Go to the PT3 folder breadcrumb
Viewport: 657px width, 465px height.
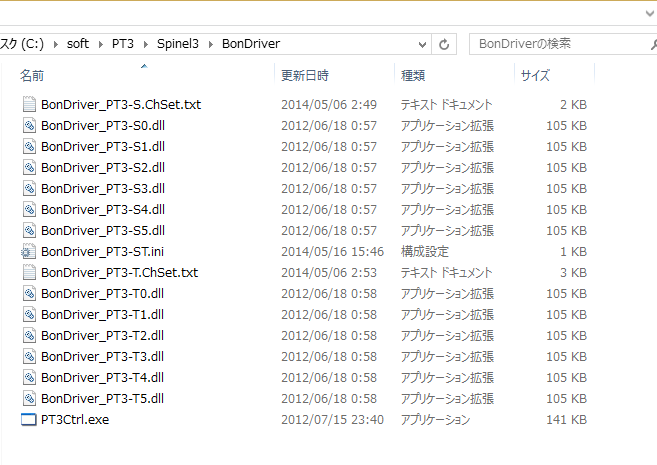[x=123, y=44]
